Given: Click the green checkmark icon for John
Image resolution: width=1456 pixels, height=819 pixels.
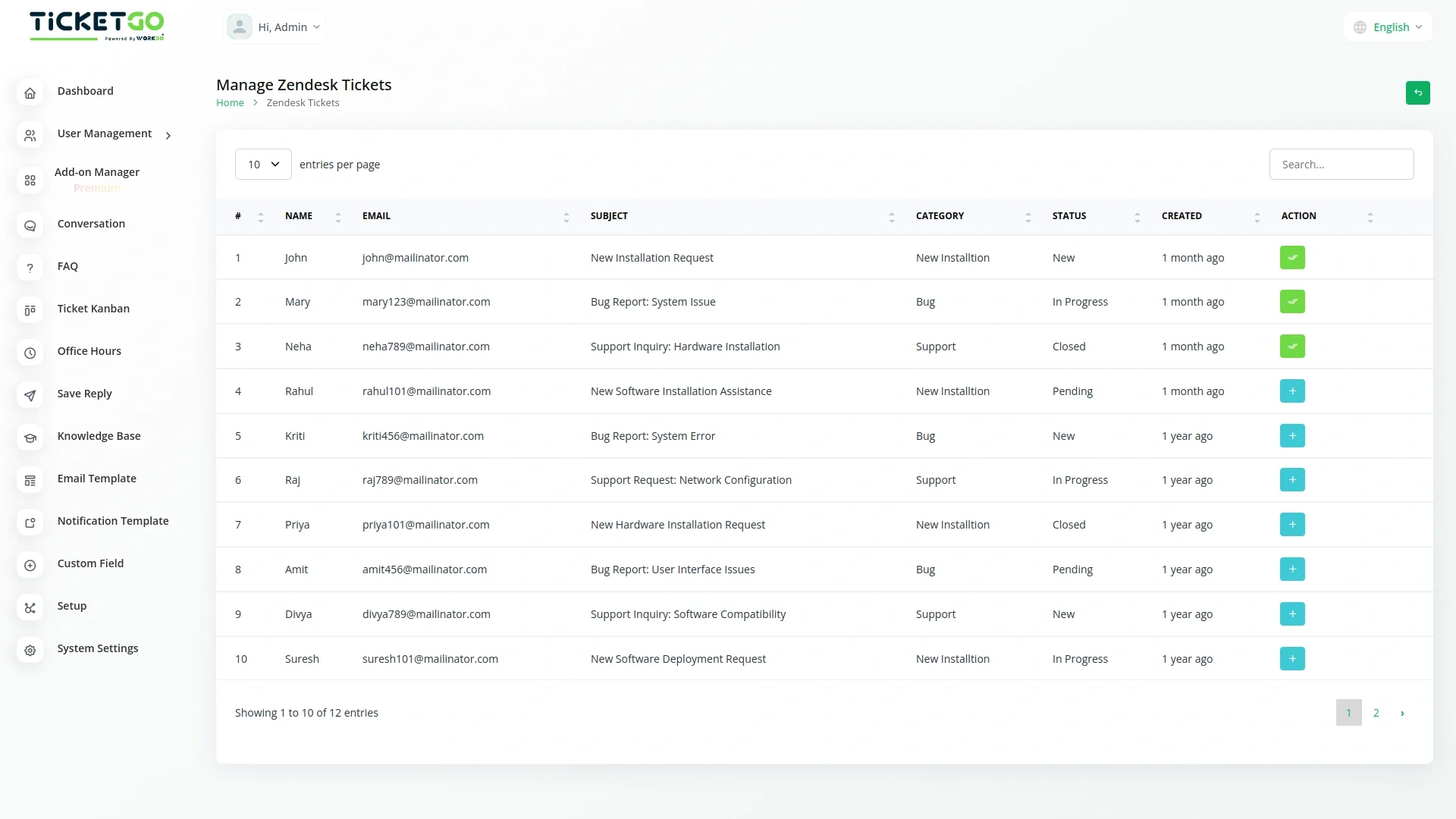Looking at the screenshot, I should coord(1292,258).
